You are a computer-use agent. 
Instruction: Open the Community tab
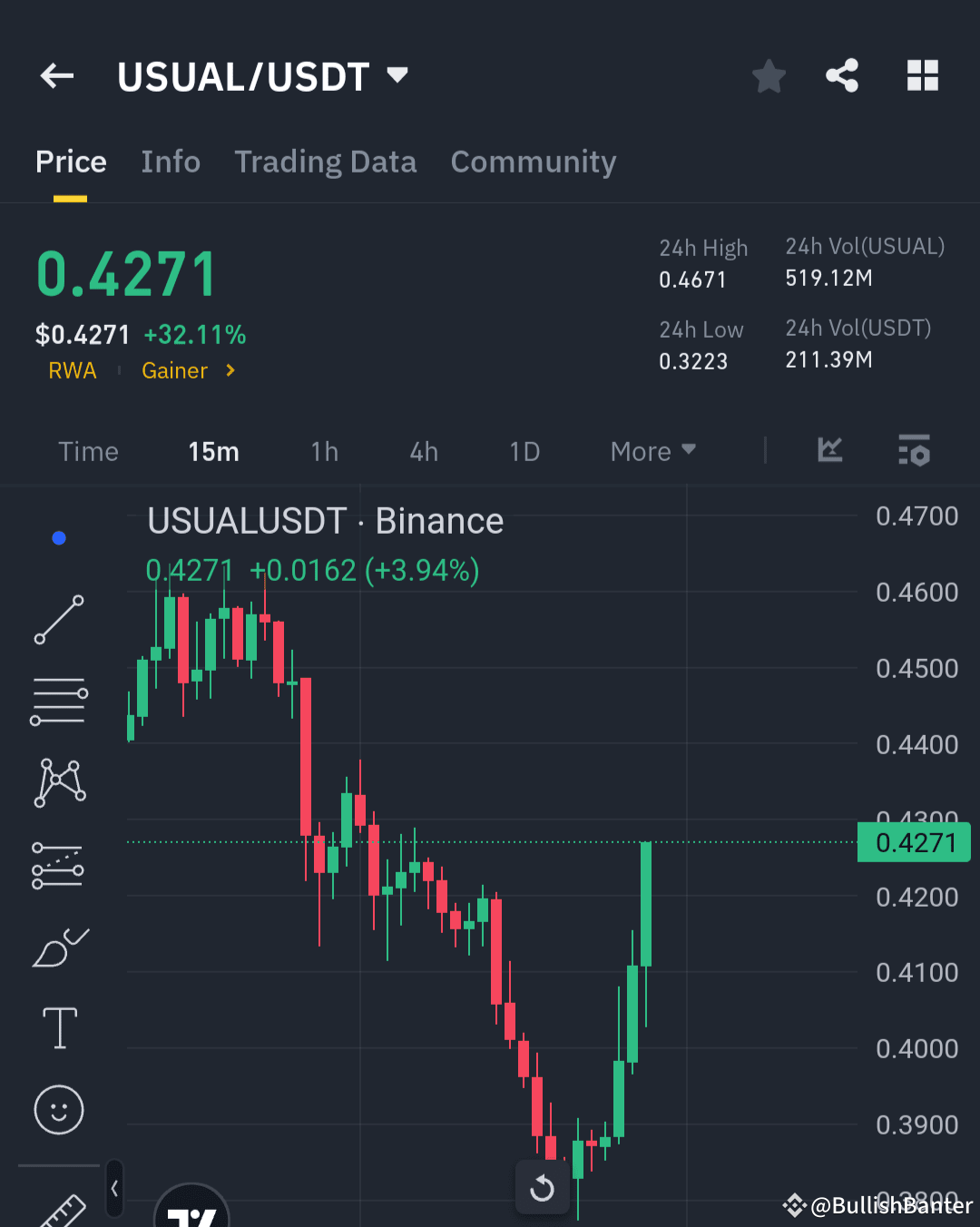[x=534, y=162]
